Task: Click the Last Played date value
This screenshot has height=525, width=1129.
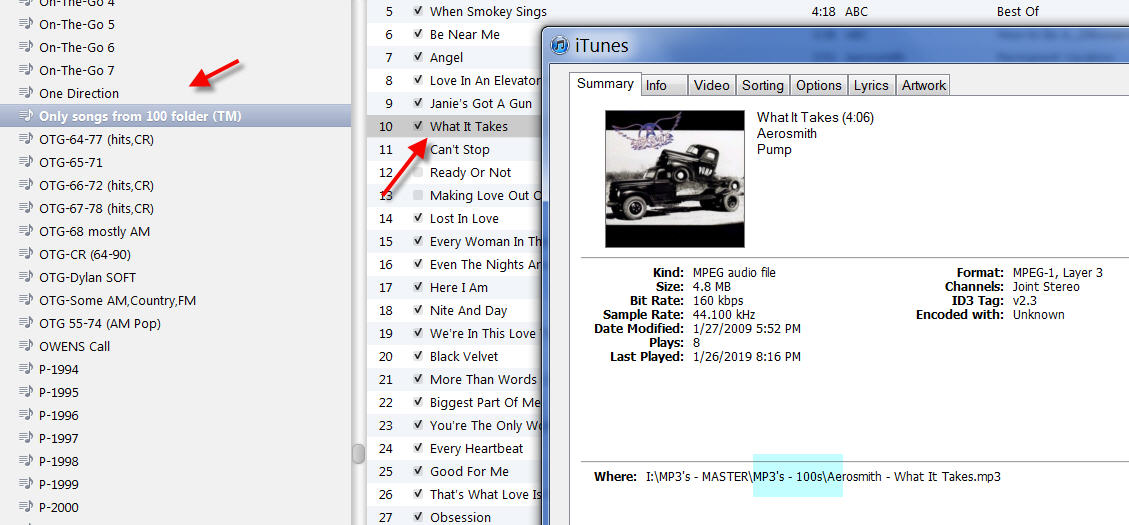Action: click(x=747, y=356)
